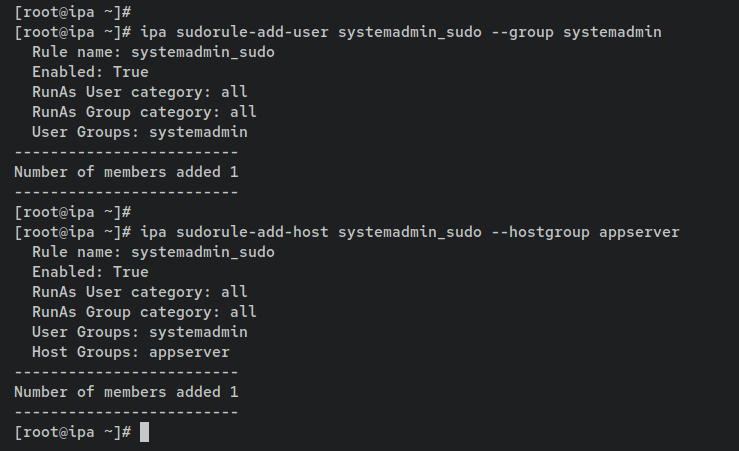
Task: Click the second 'Enabled: True' output line
Action: pos(90,272)
